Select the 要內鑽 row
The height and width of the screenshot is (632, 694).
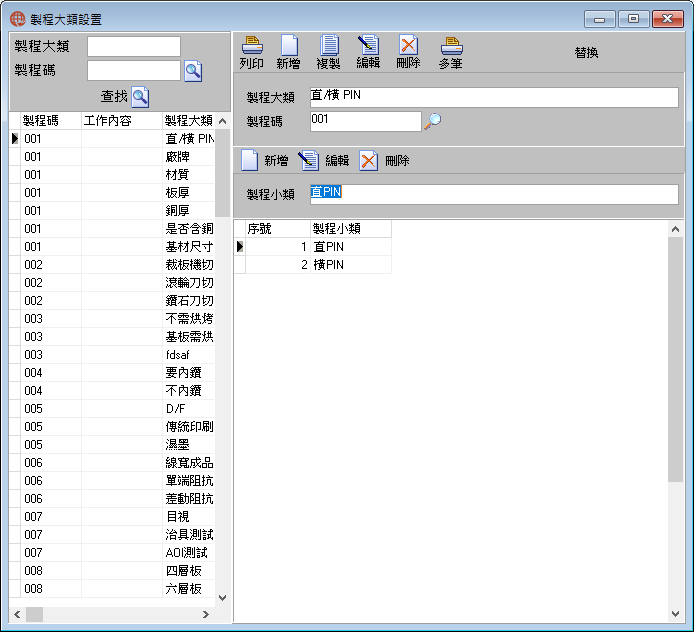tap(112, 373)
